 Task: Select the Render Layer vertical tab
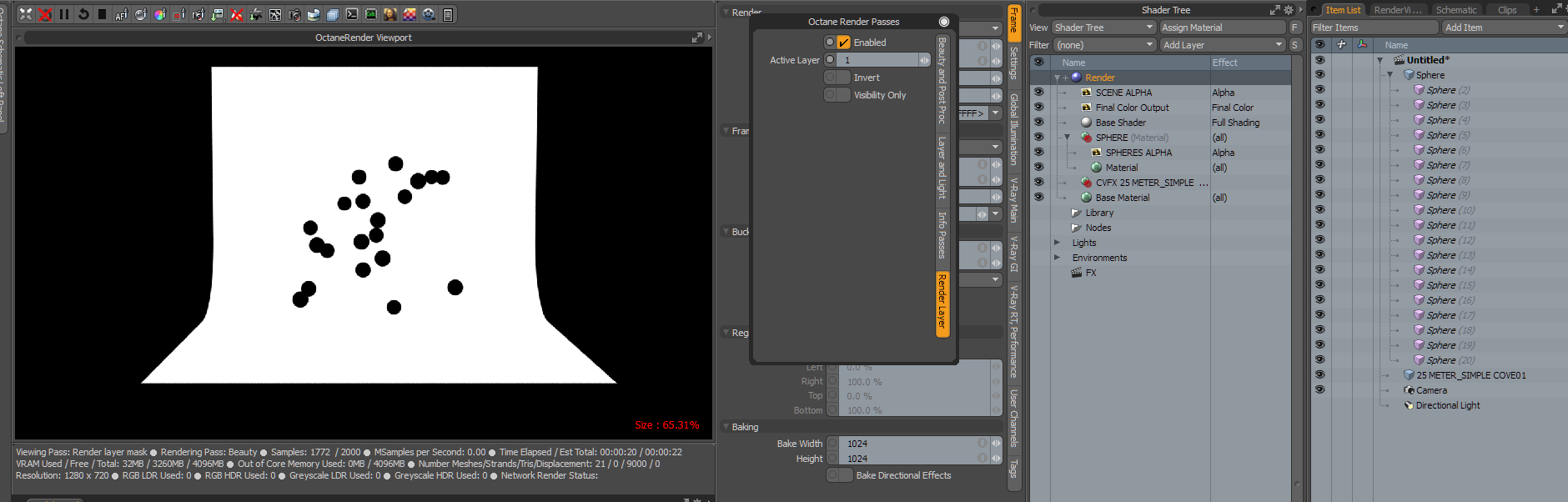tap(942, 304)
